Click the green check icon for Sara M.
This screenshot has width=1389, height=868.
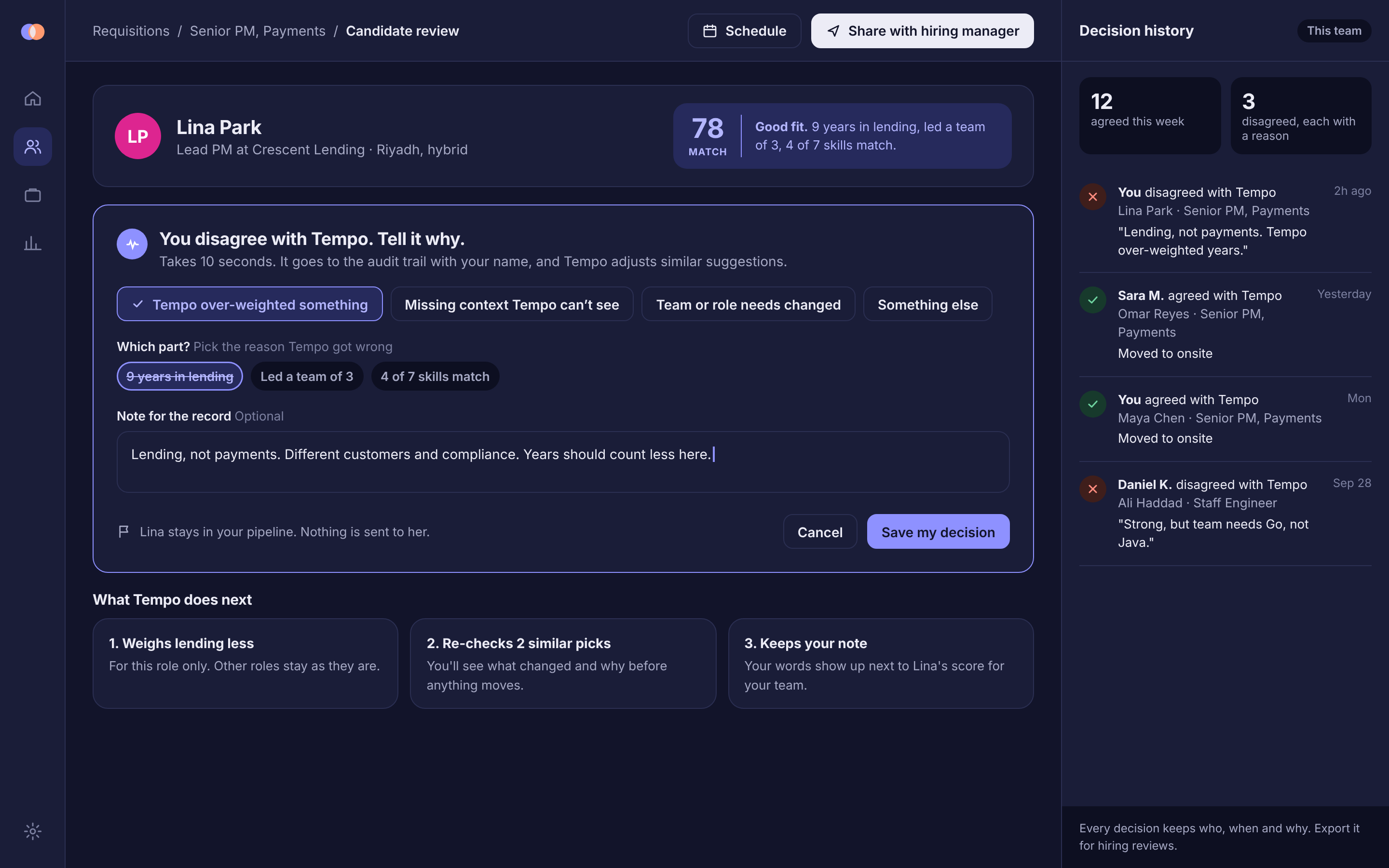1093,299
